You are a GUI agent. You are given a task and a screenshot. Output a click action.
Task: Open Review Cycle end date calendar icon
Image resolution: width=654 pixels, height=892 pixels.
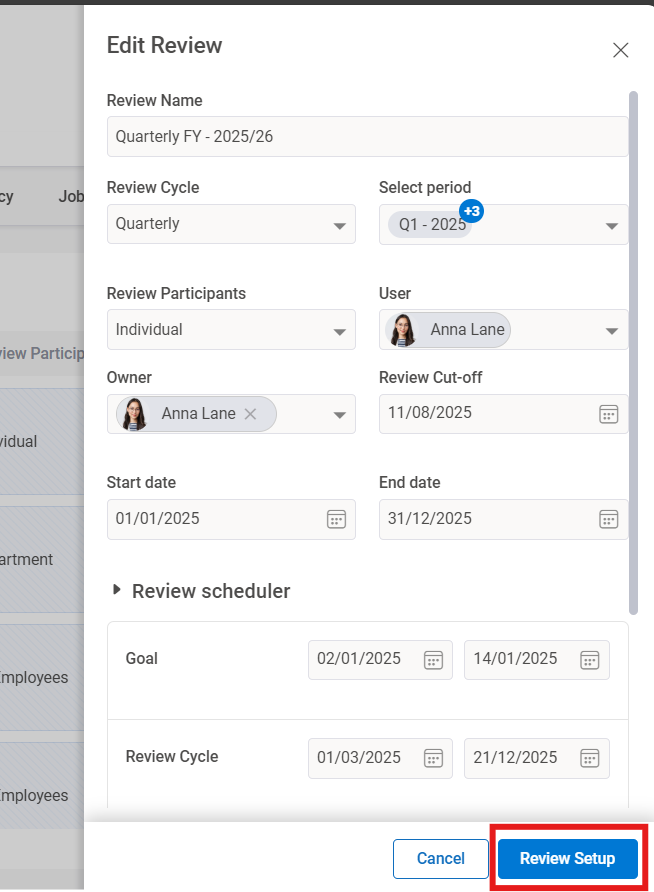[590, 757]
